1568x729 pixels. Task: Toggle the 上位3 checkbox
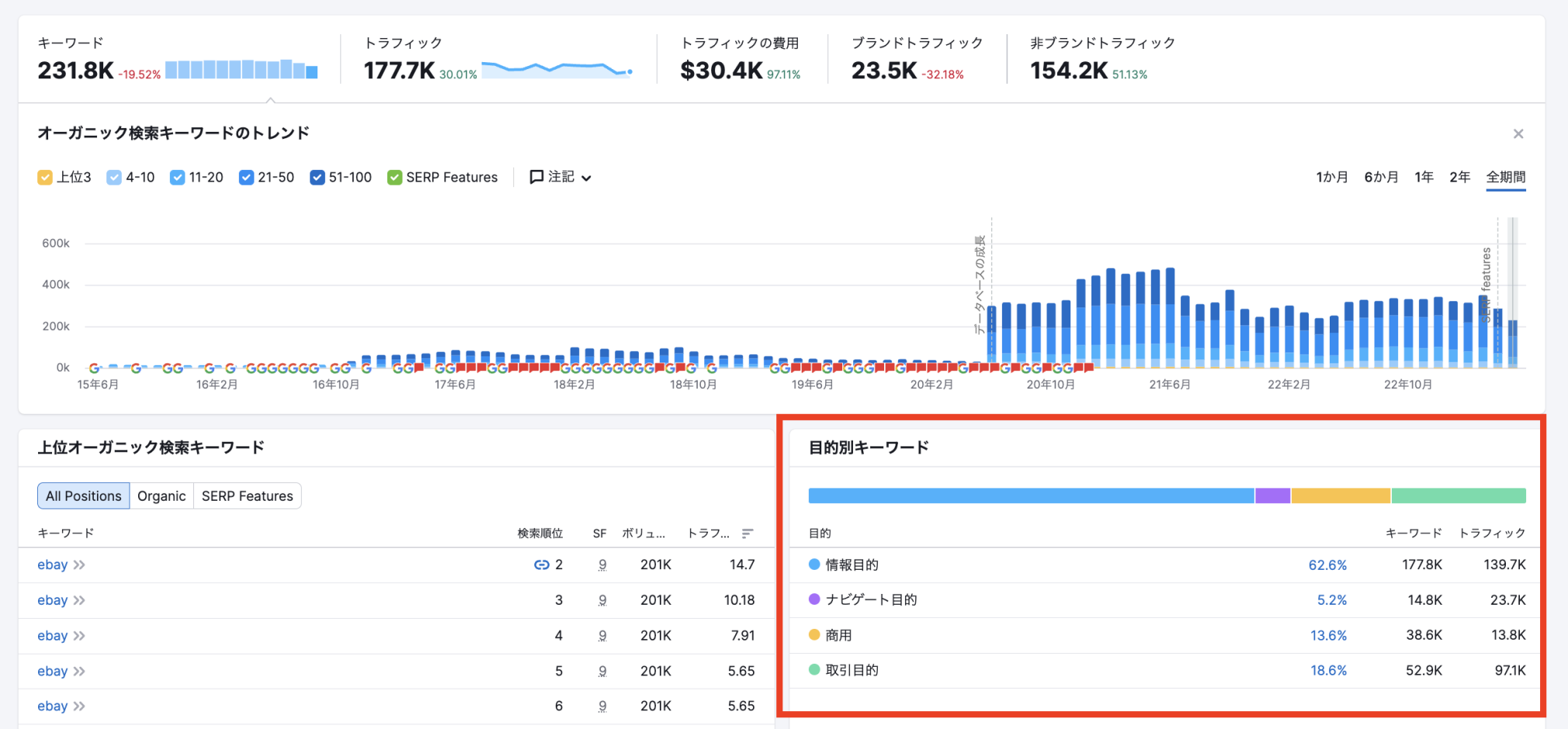coord(44,177)
